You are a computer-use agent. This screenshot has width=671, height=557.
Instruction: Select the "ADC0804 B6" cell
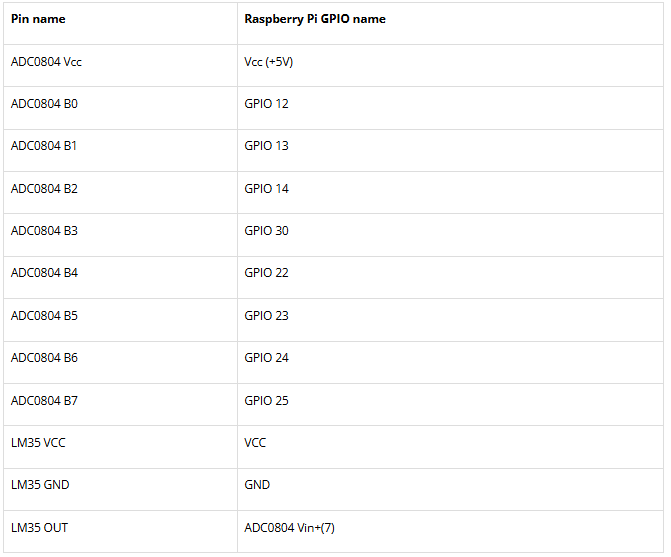[44, 358]
